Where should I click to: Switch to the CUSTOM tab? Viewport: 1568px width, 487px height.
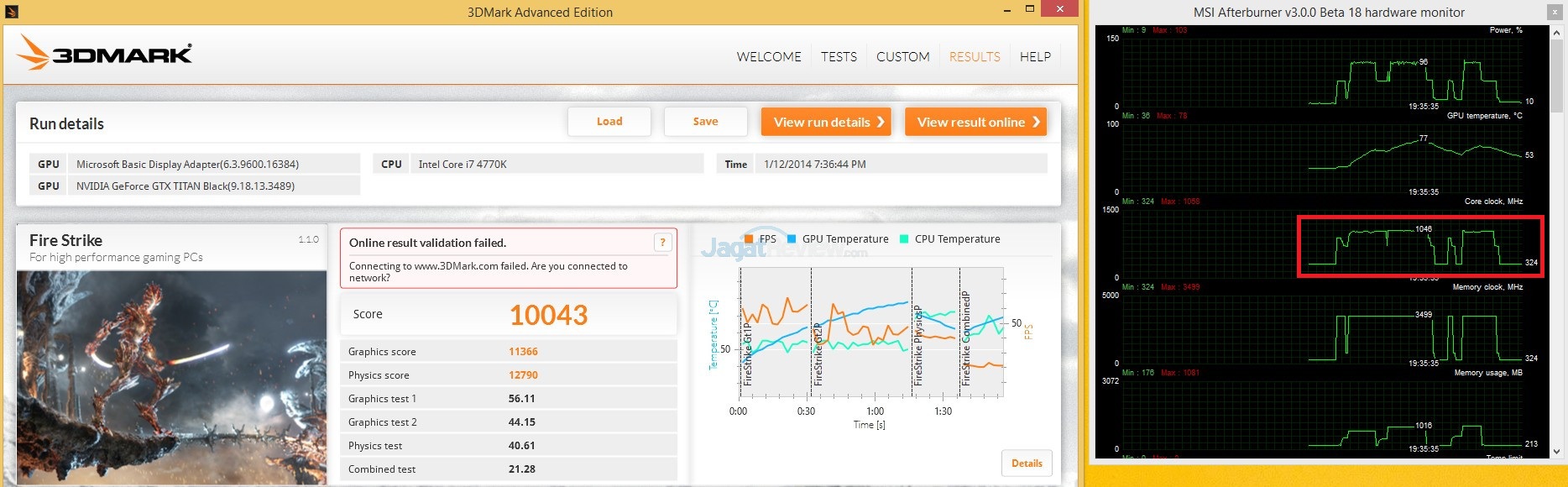pos(902,57)
